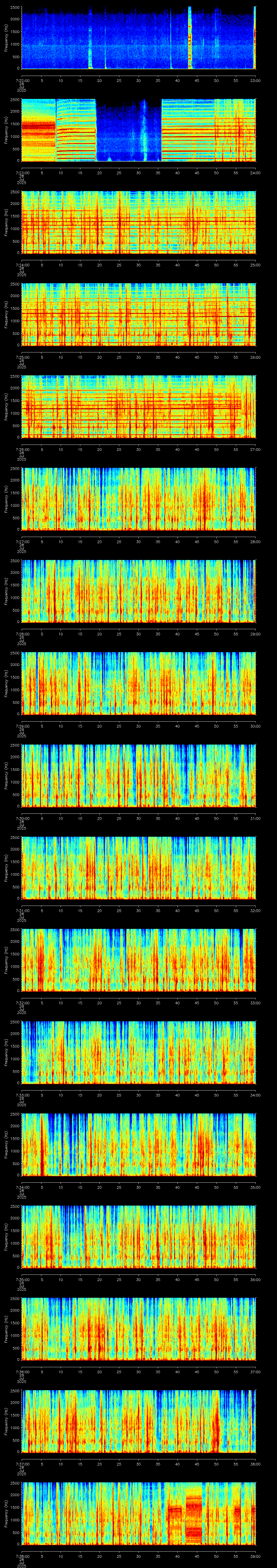Click the spectrogram panel starting at 7:25:00
277x1568 pixels.
139,314
